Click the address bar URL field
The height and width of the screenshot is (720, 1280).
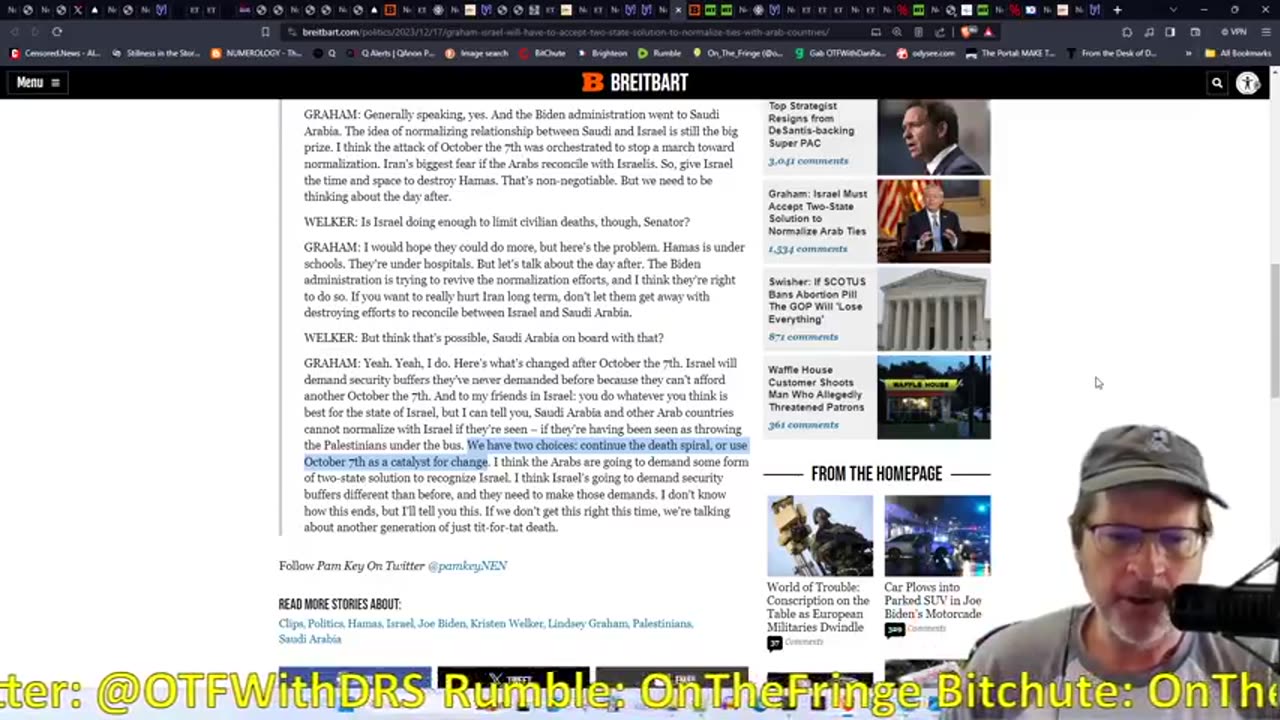pyautogui.click(x=565, y=32)
